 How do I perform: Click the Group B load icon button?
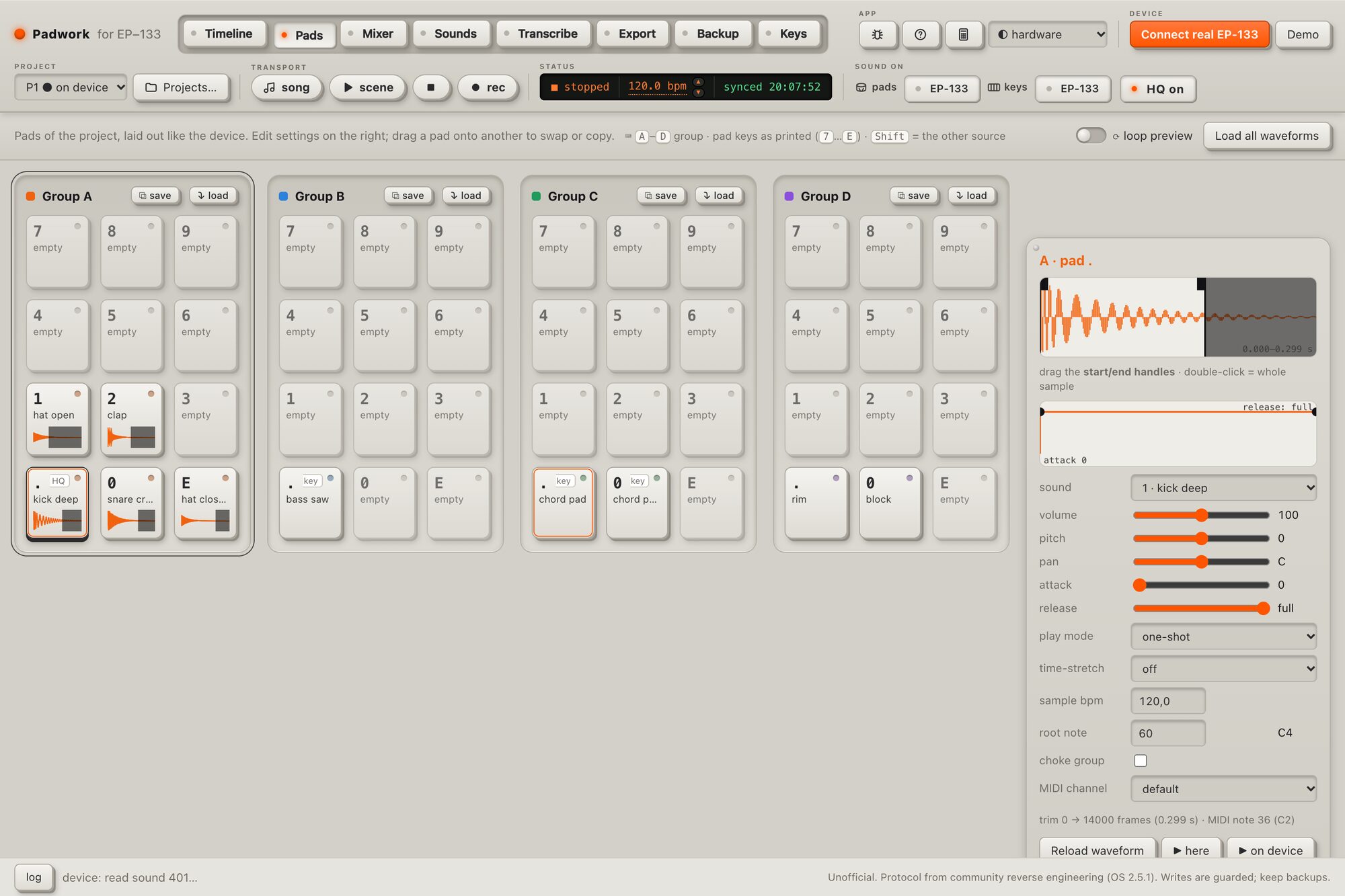pyautogui.click(x=466, y=196)
